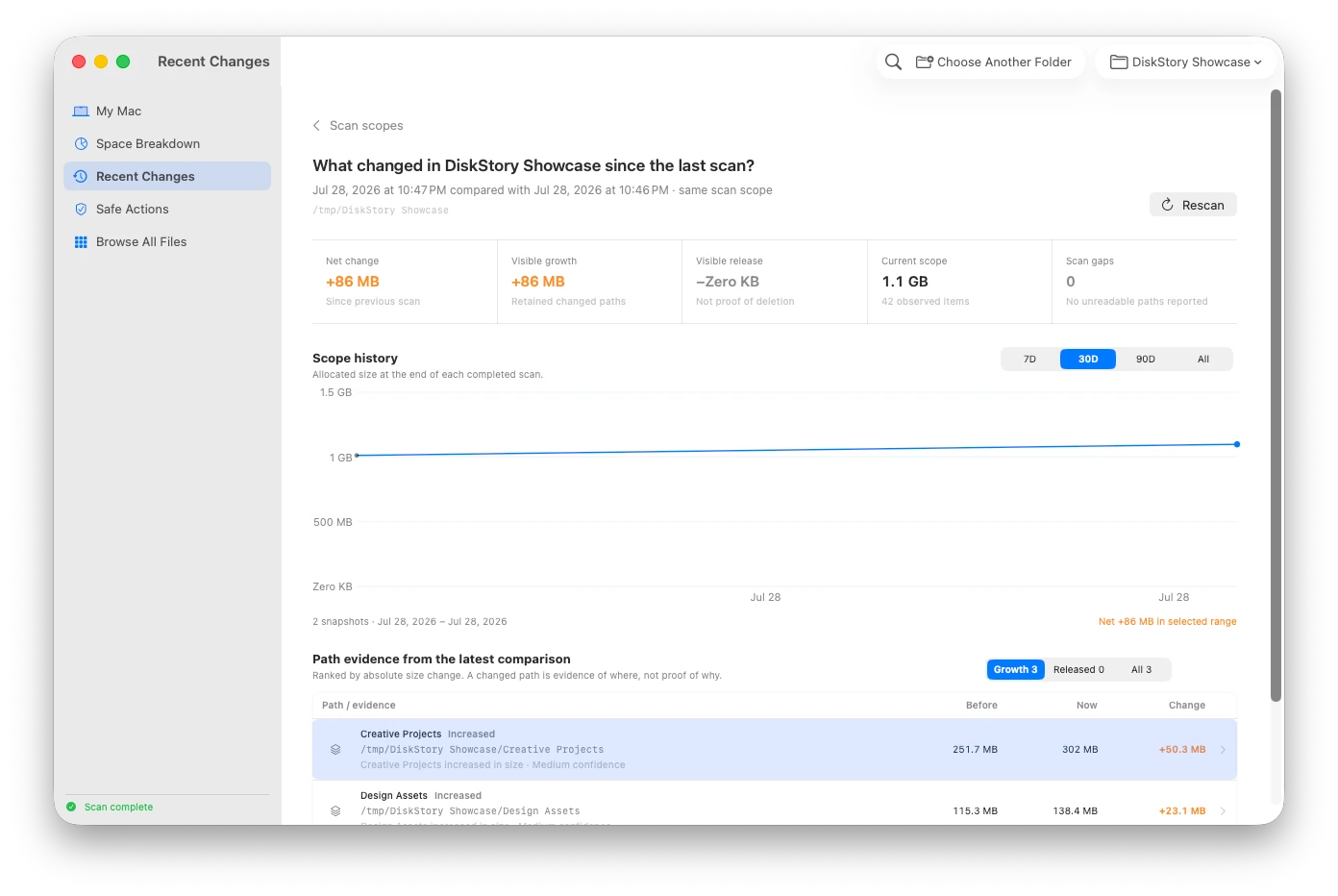
Task: Click the Browse All Files grid icon
Action: click(x=81, y=242)
